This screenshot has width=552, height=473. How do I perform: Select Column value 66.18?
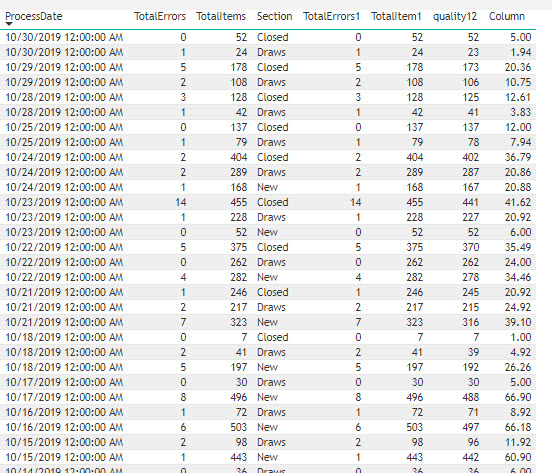(518, 427)
